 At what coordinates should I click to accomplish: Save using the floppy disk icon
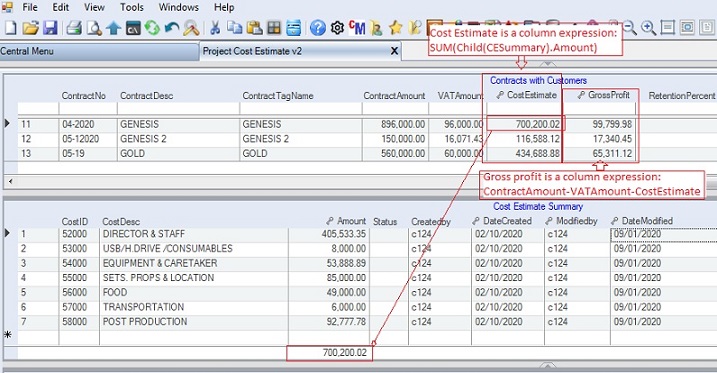tap(50, 28)
